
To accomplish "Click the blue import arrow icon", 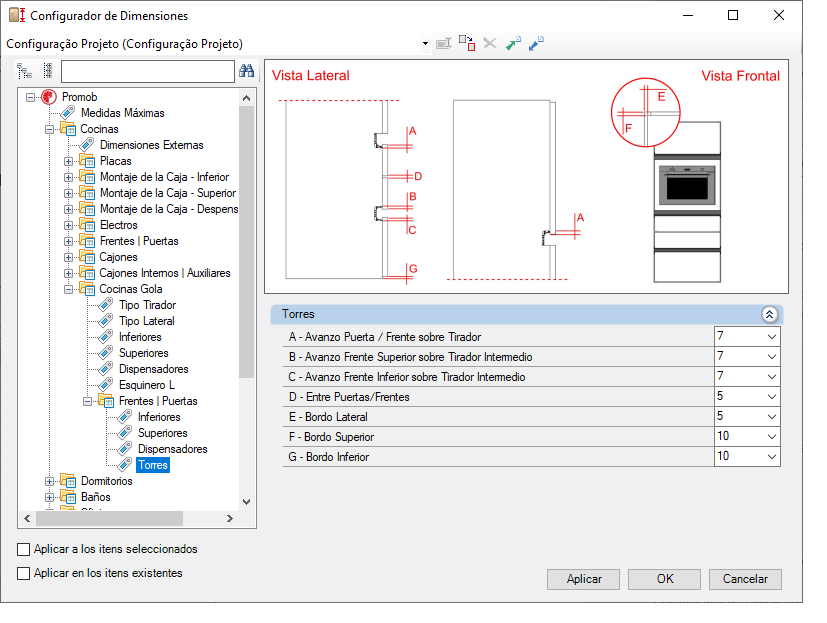I will click(x=536, y=43).
